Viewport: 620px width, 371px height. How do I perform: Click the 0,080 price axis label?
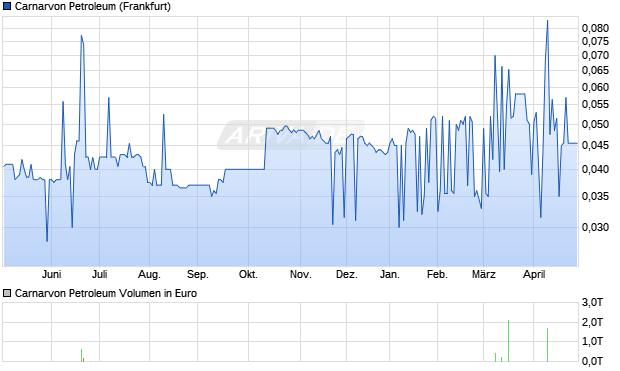595,28
